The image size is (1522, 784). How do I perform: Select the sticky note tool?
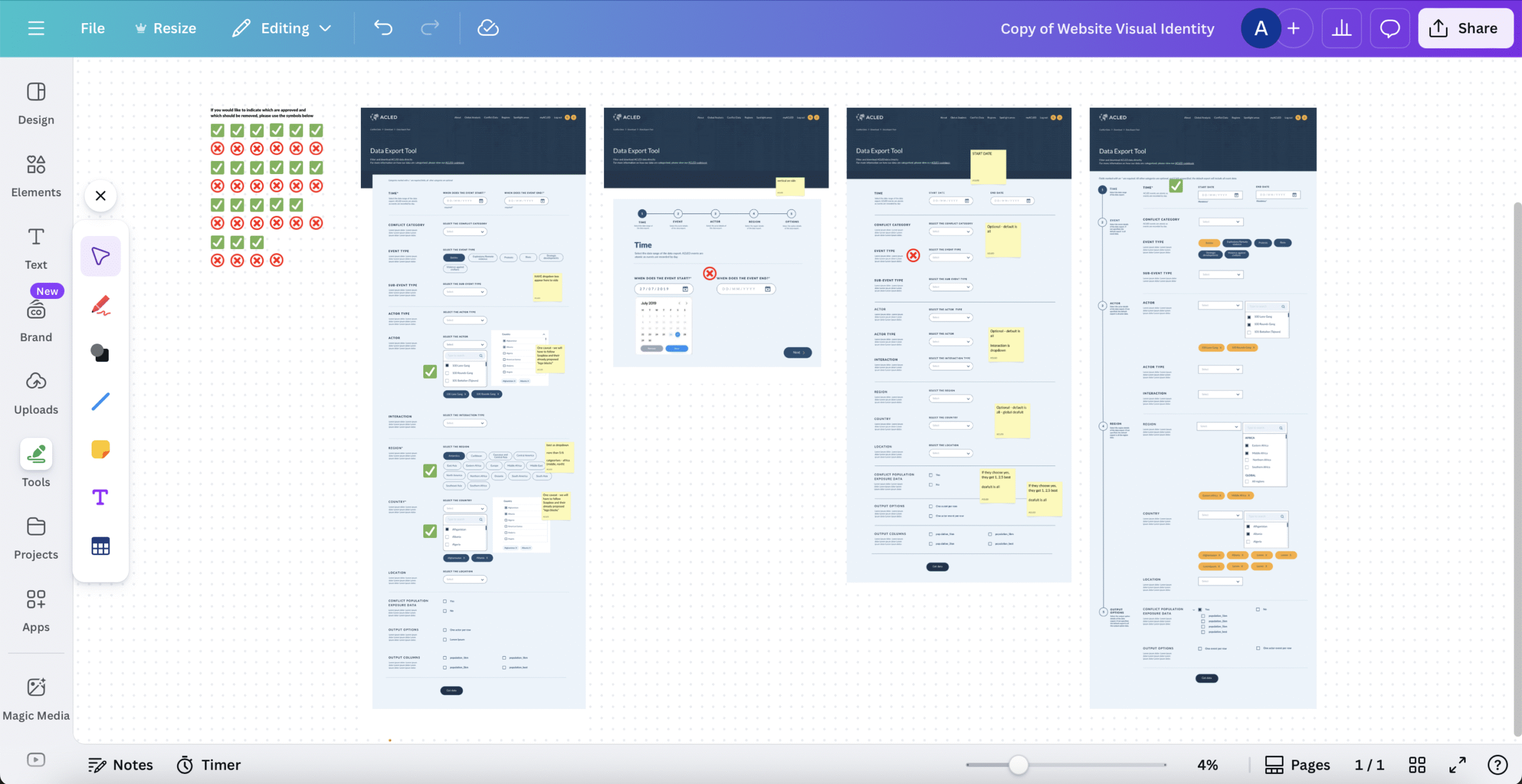(100, 449)
